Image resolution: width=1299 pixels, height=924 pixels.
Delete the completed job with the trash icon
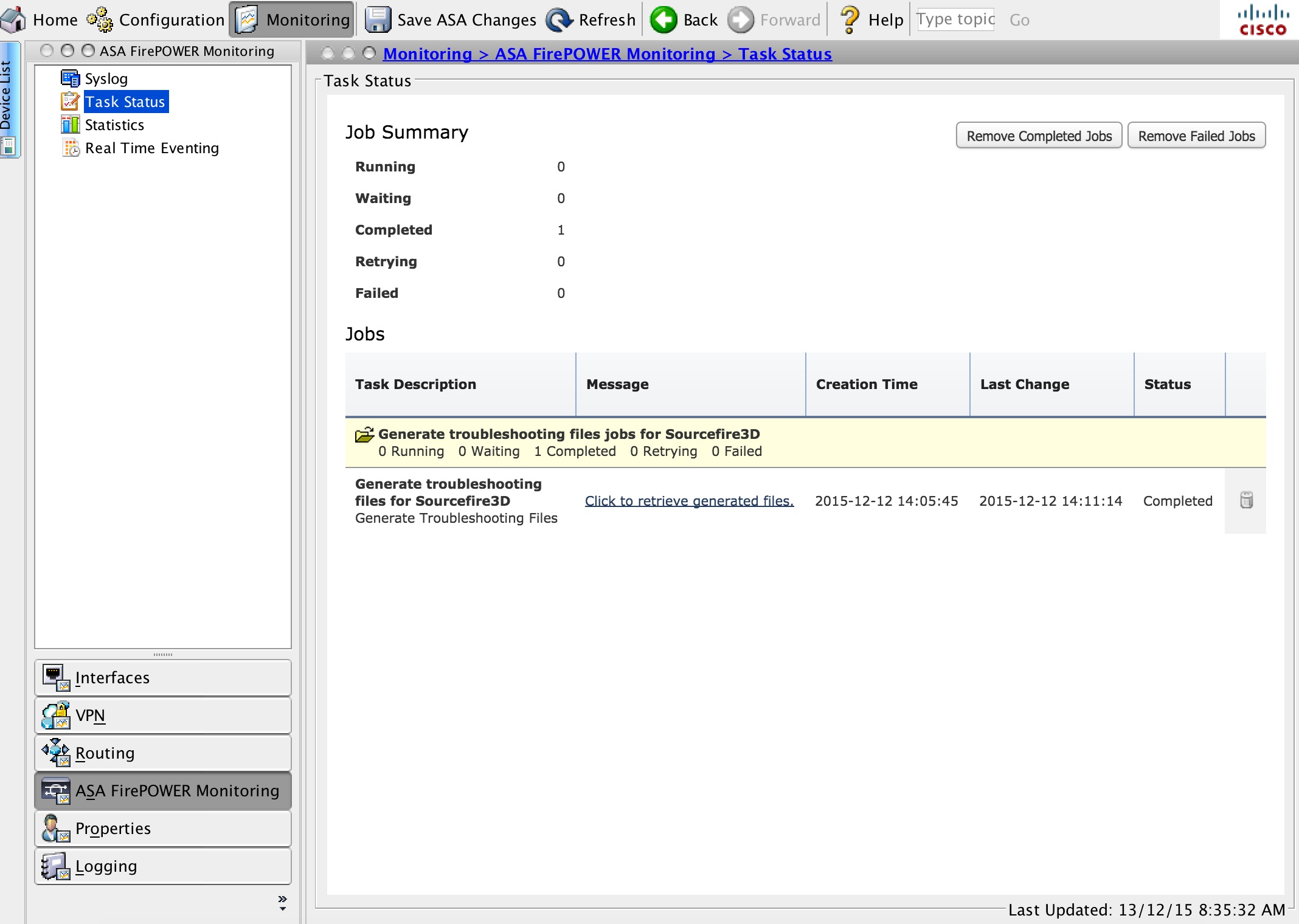click(x=1246, y=500)
